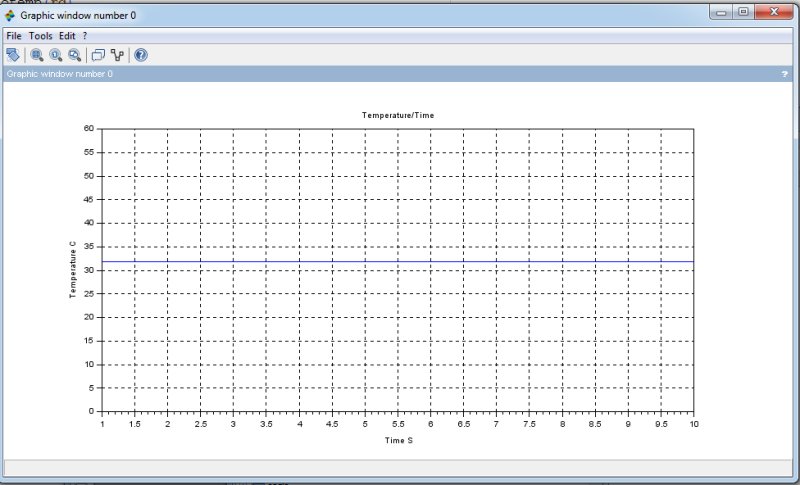
Task: Click the 9.5 tick on time axis
Action: (661, 424)
